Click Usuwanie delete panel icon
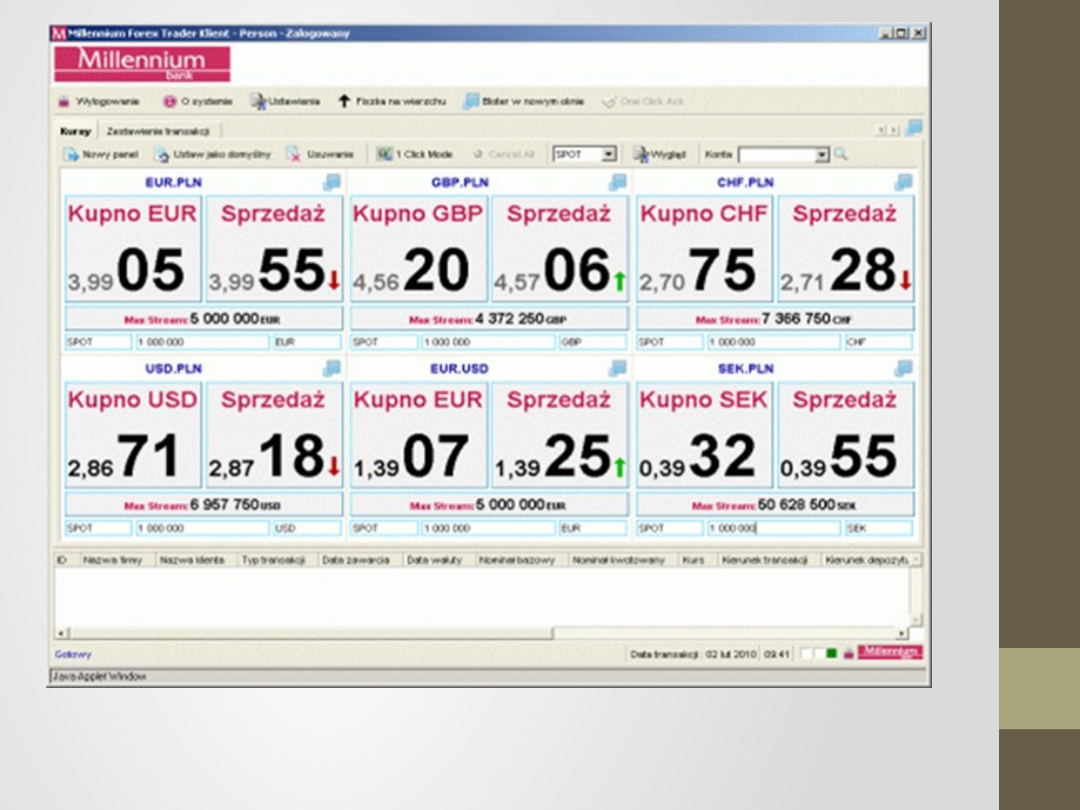The height and width of the screenshot is (810, 1080). 293,155
